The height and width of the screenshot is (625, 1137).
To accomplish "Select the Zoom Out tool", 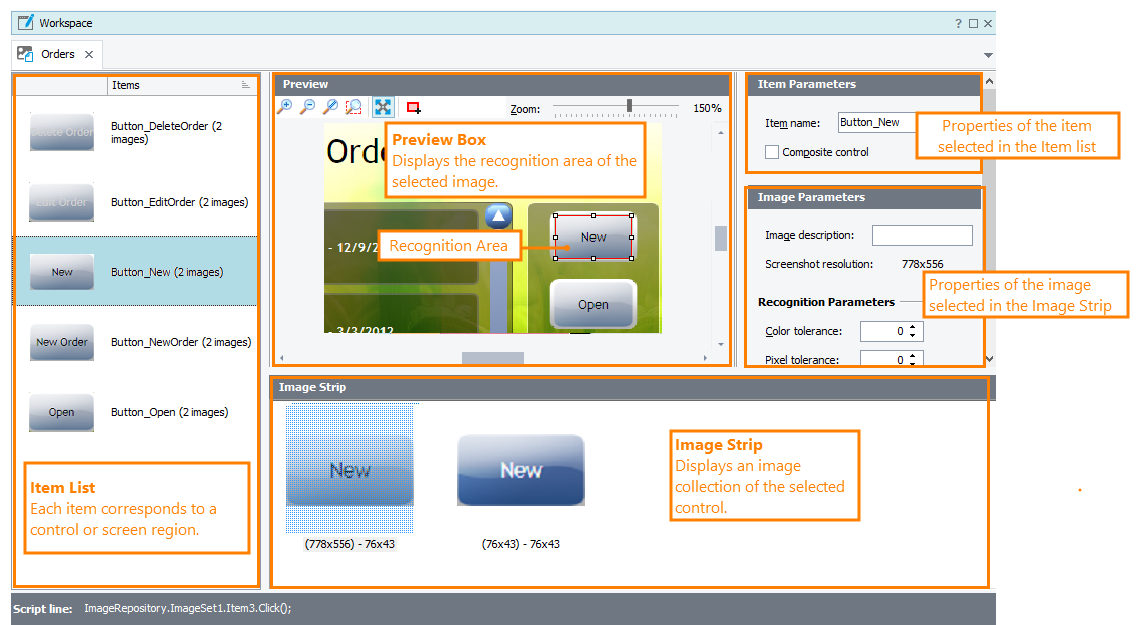I will click(x=307, y=107).
